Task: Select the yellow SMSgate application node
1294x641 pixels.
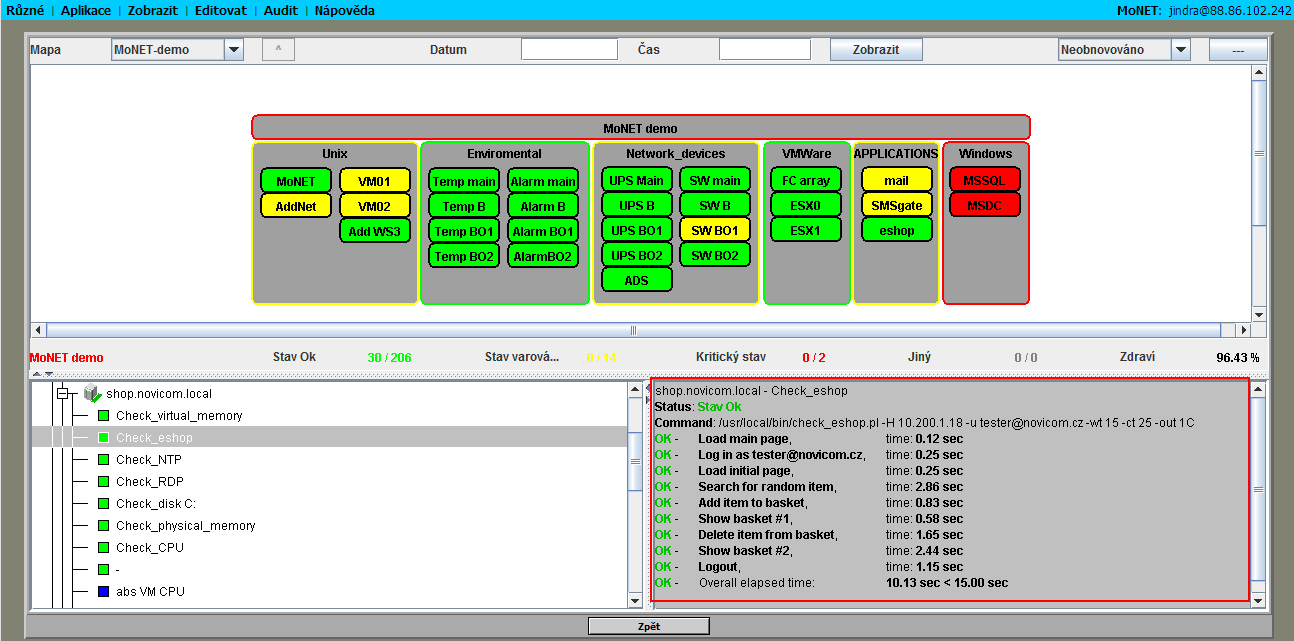Action: 896,205
